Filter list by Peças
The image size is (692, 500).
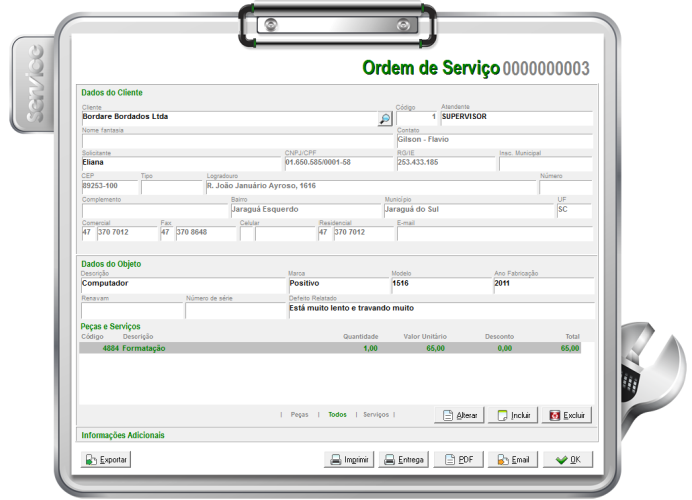point(299,414)
